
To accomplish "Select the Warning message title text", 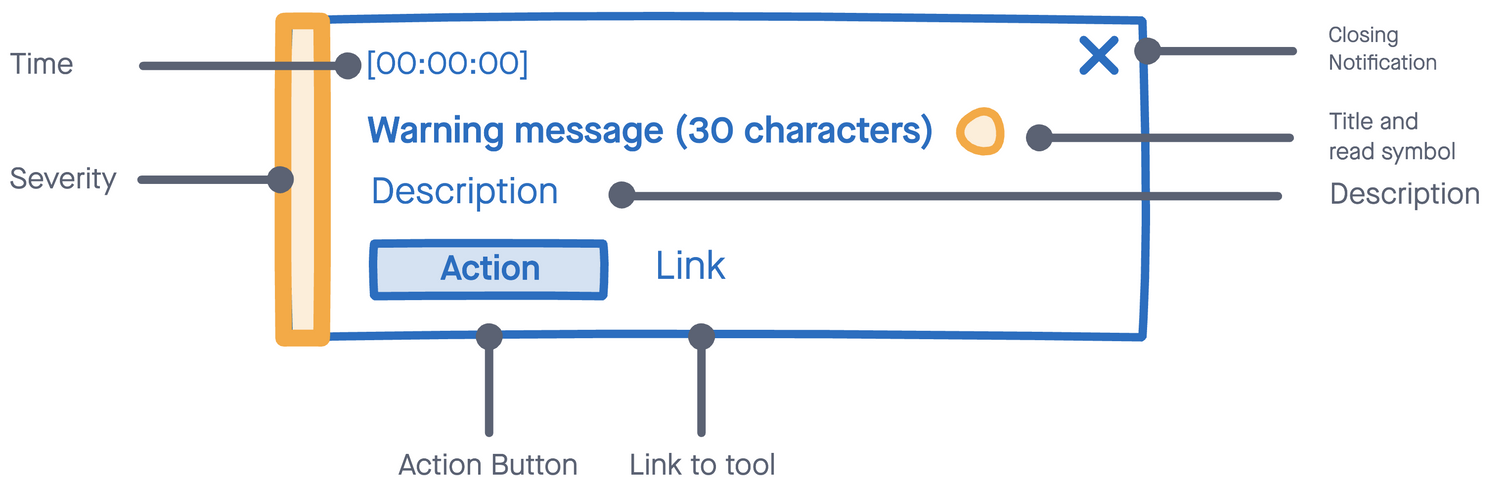I will [650, 131].
